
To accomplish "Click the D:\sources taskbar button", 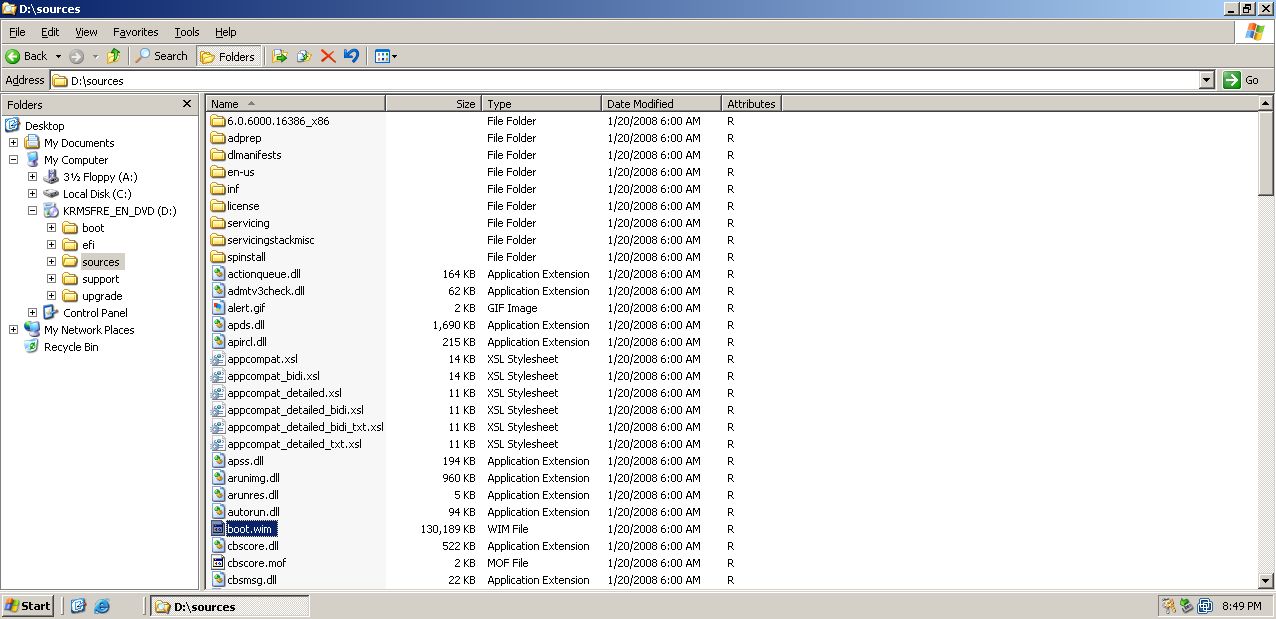I will [230, 606].
